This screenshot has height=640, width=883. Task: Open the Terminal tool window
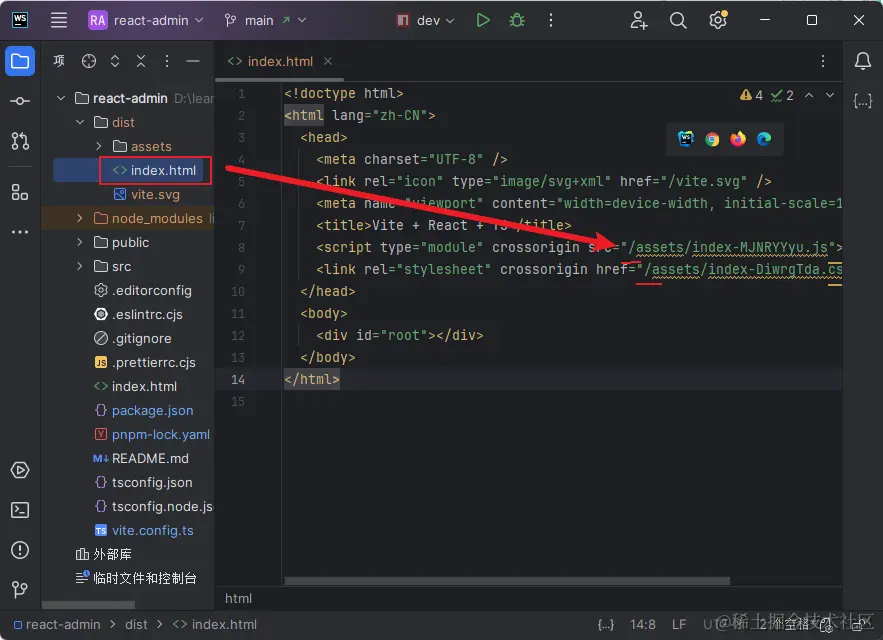coord(20,510)
